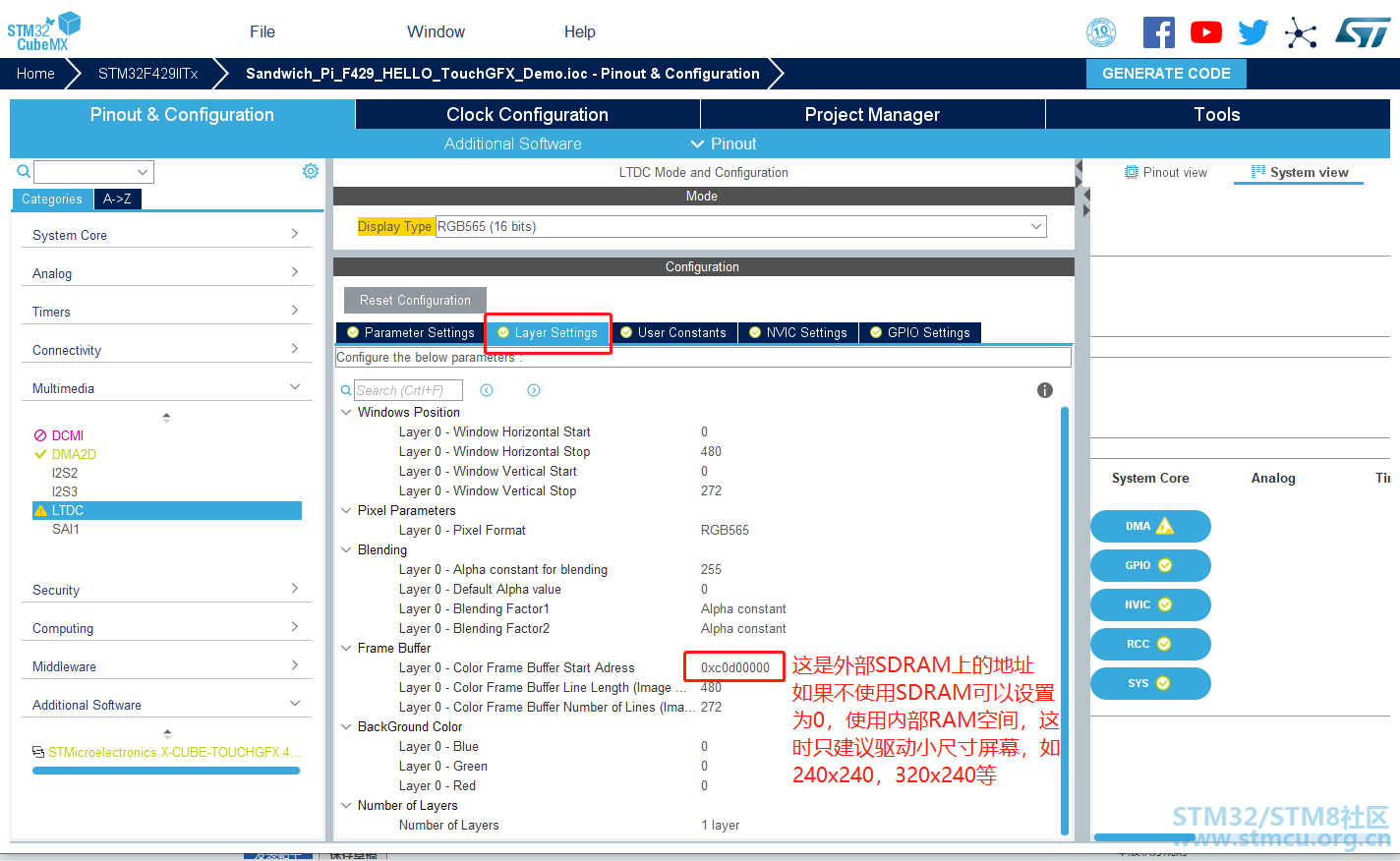Click the ST community network icon
Image resolution: width=1400 pixels, height=861 pixels.
[x=1300, y=33]
